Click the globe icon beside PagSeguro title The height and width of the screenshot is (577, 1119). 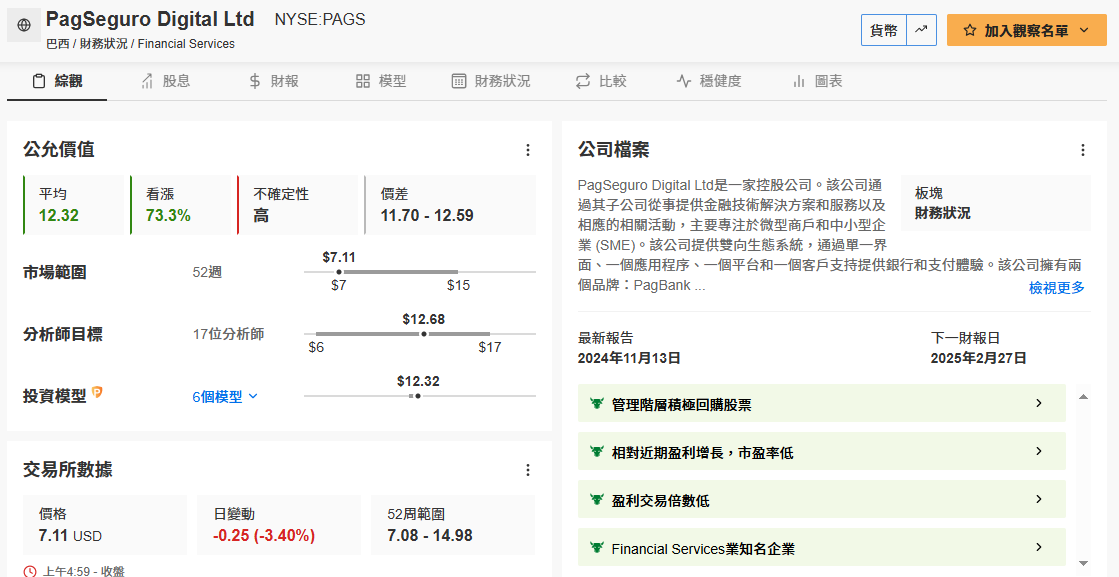tap(24, 25)
